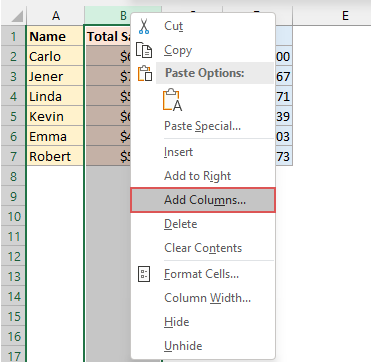Click the cell containing Carlo
This screenshot has width=371, height=362.
click(x=55, y=56)
